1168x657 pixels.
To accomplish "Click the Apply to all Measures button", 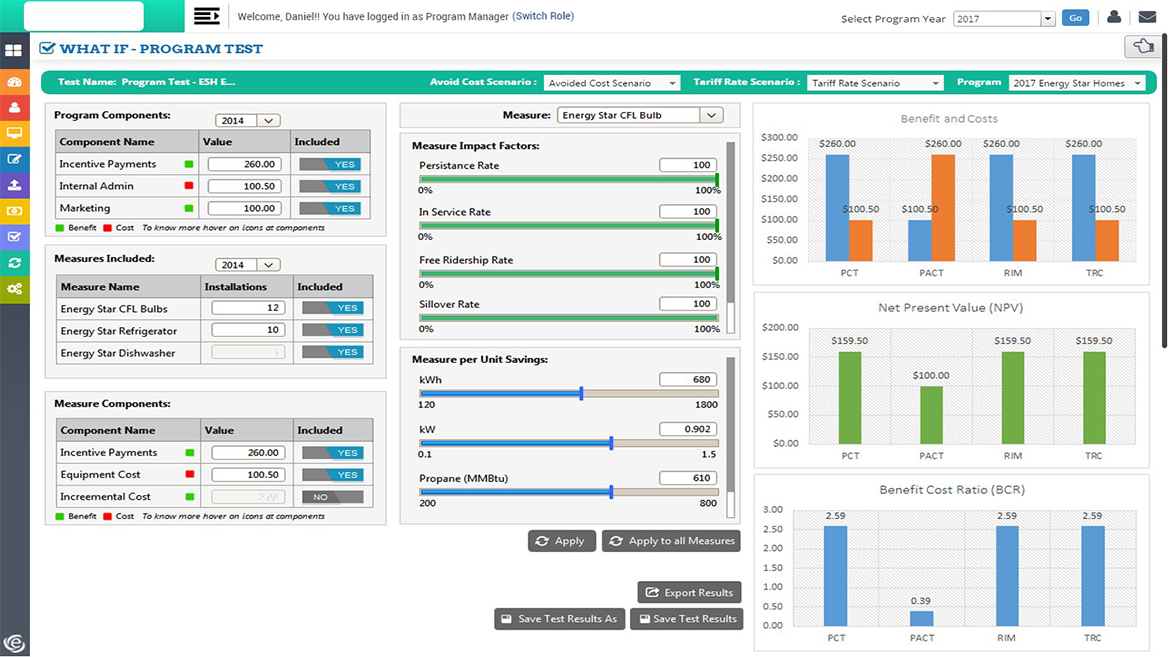I will click(x=671, y=540).
